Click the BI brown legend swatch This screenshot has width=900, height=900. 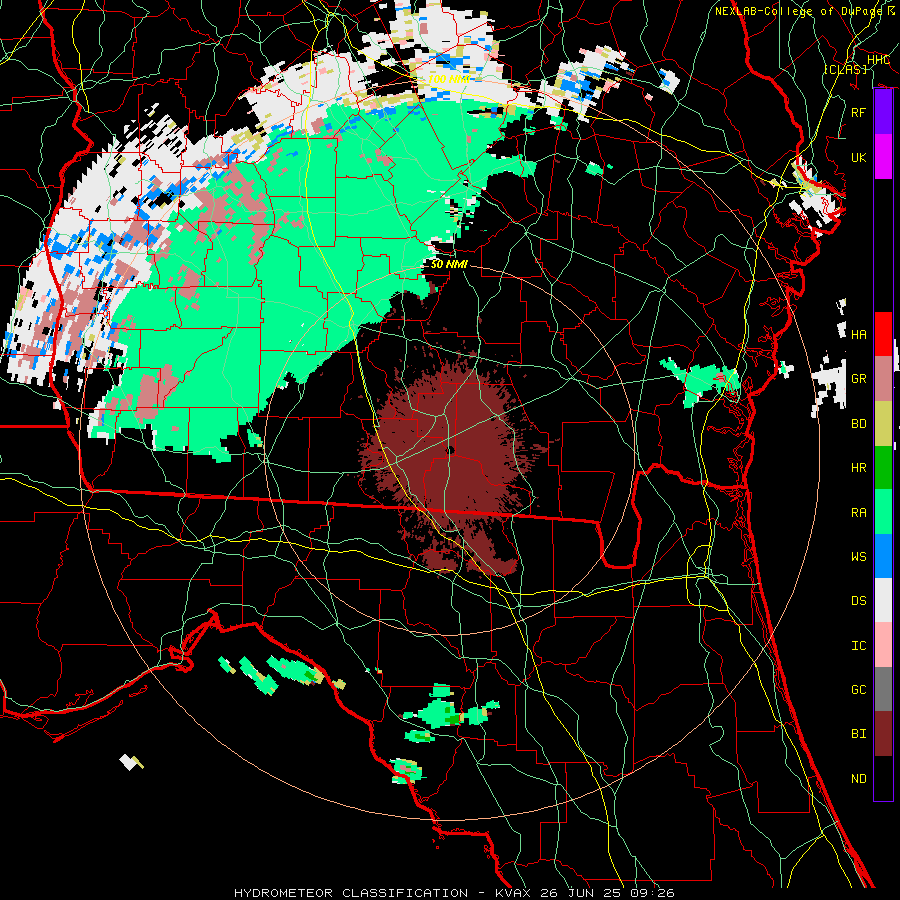(883, 734)
